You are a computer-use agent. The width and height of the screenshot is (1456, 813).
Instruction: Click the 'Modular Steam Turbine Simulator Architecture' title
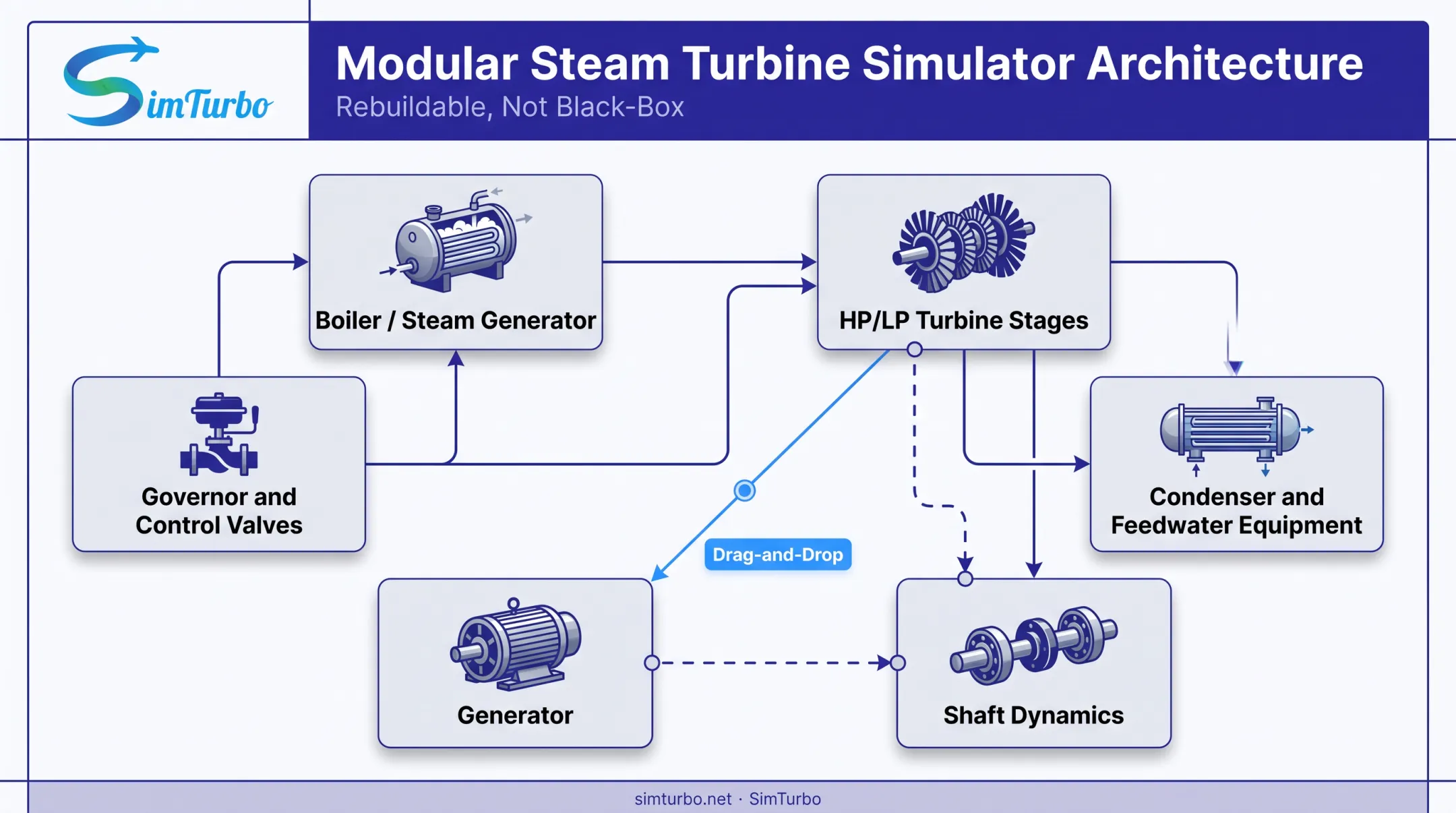tap(849, 63)
